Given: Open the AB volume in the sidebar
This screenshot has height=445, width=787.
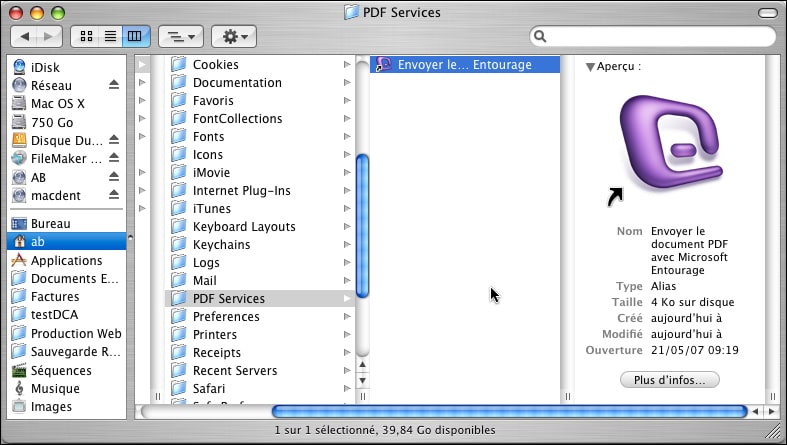Looking at the screenshot, I should coord(66,177).
